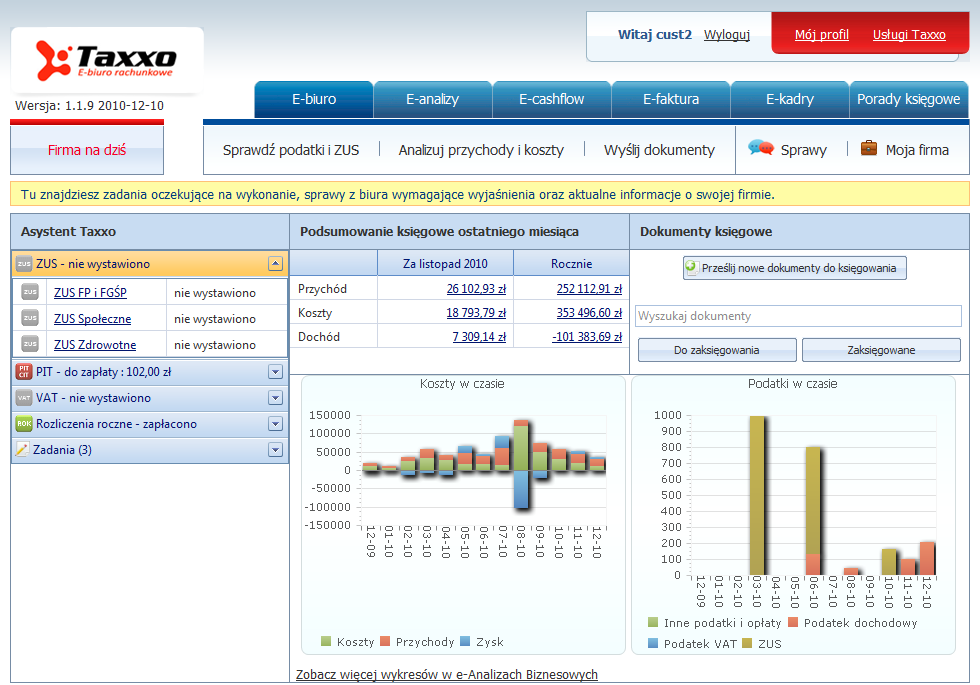
Task: Log out via Wyloguj link
Action: (726, 35)
